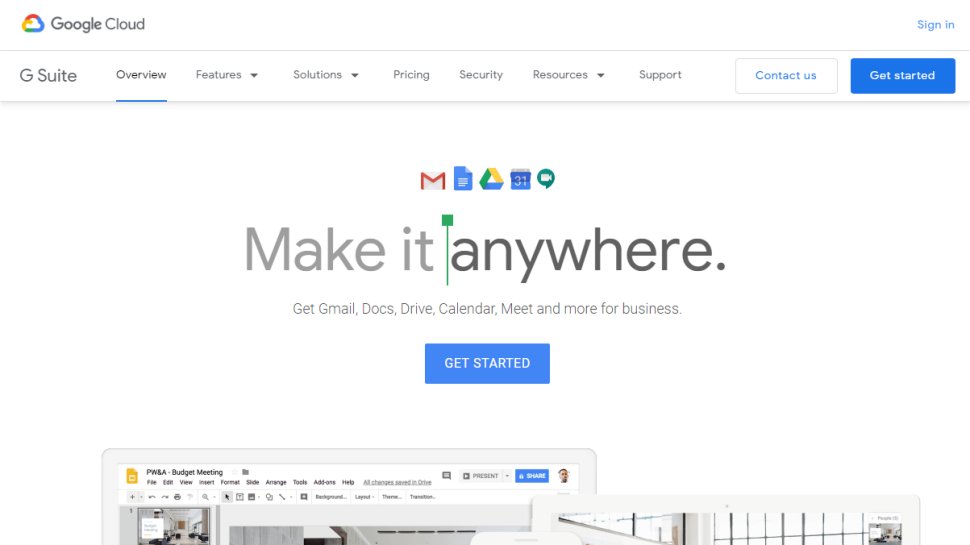
Task: Click the undo arrow in the Slides toolbar
Action: click(152, 497)
